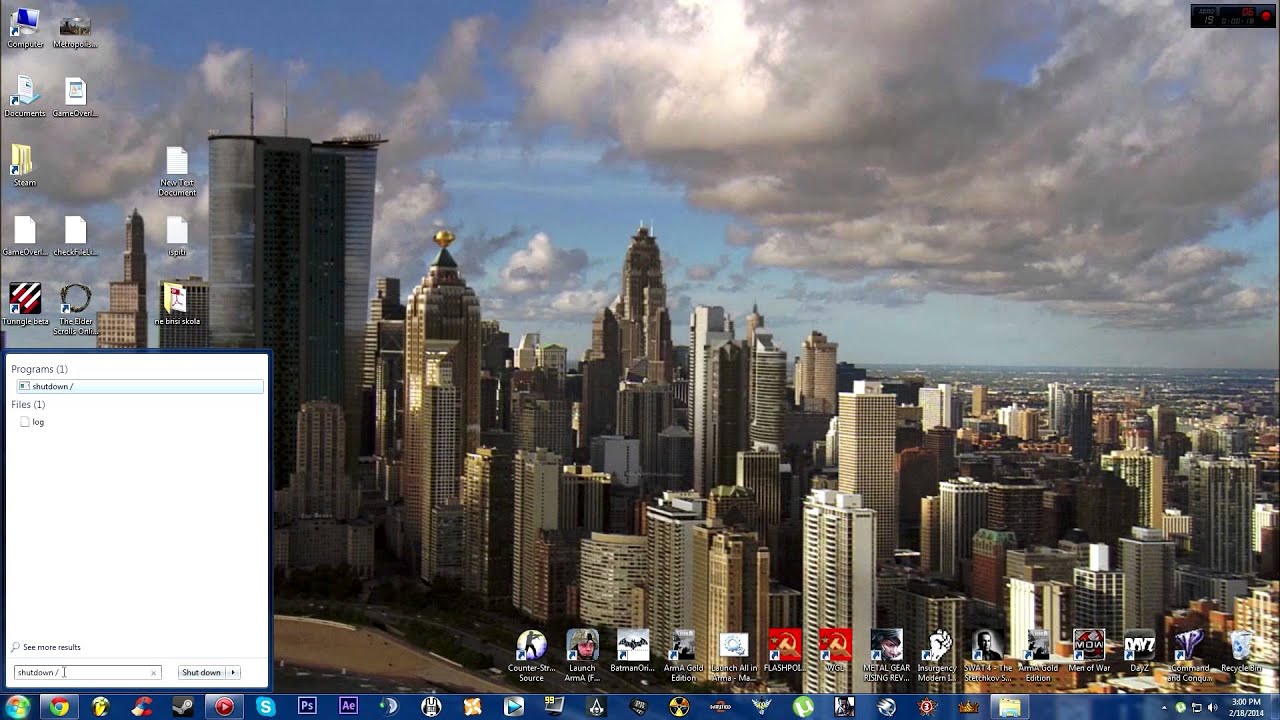Launch METAL GEAR RISING shortcut
Image resolution: width=1280 pixels, height=720 pixels.
(x=886, y=656)
